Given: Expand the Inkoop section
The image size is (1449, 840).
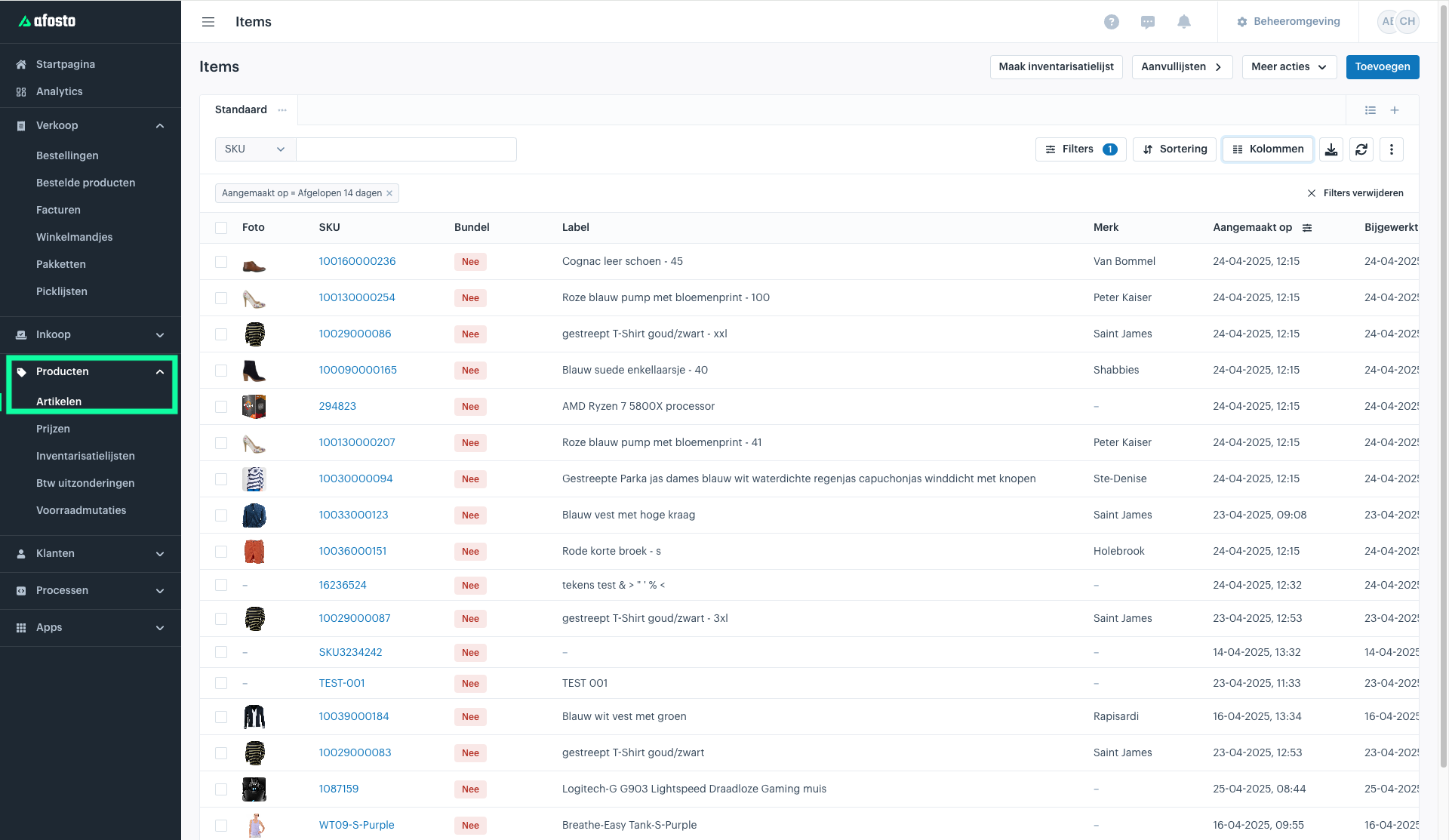Looking at the screenshot, I should 160,335.
